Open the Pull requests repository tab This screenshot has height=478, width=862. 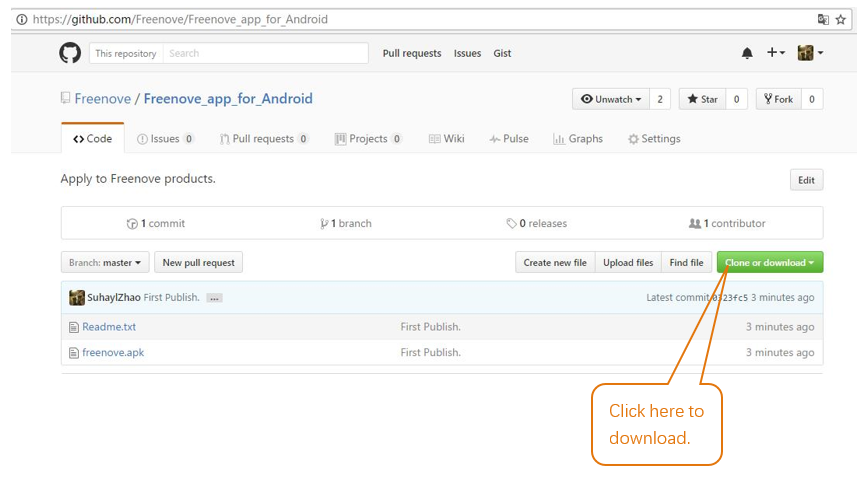tap(264, 139)
